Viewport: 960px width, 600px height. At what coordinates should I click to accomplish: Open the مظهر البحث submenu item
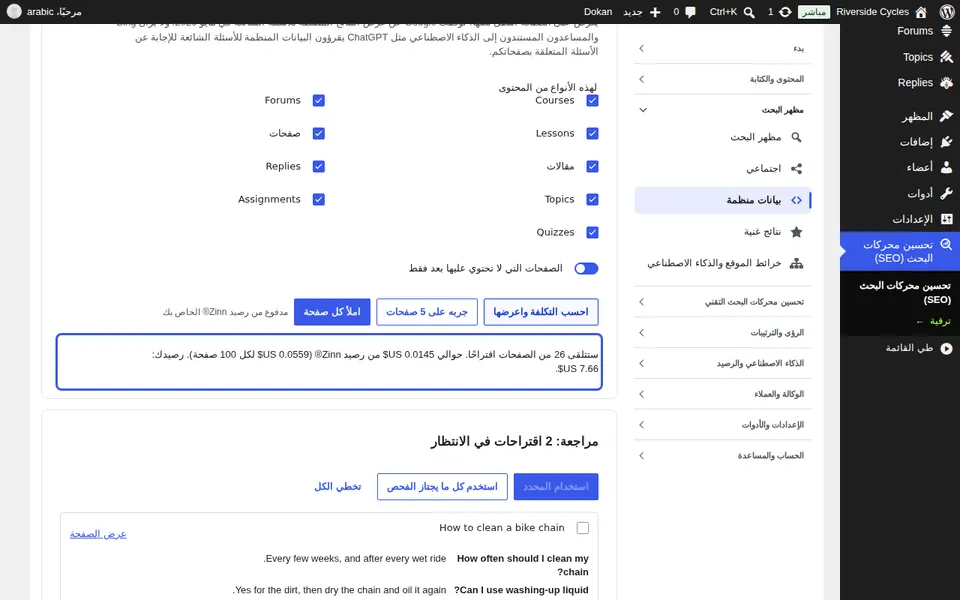pos(723,137)
